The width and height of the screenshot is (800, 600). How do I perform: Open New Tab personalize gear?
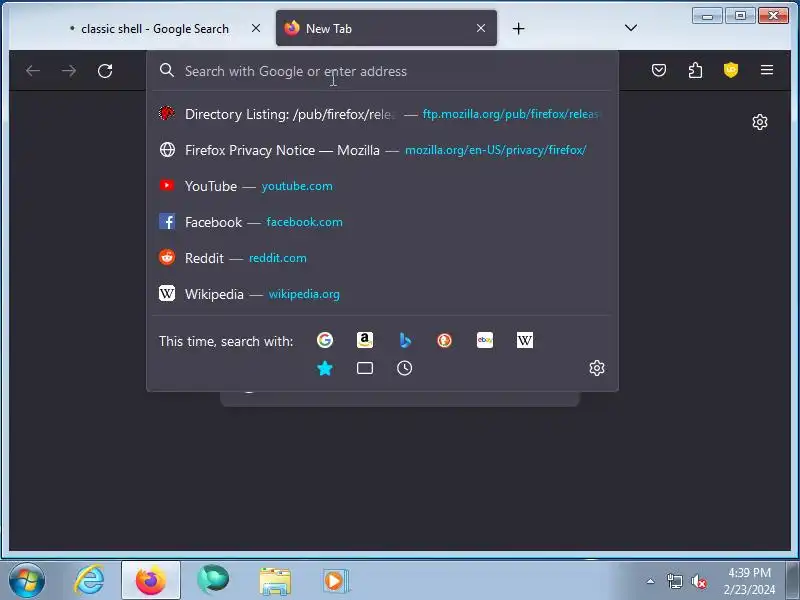pyautogui.click(x=760, y=122)
